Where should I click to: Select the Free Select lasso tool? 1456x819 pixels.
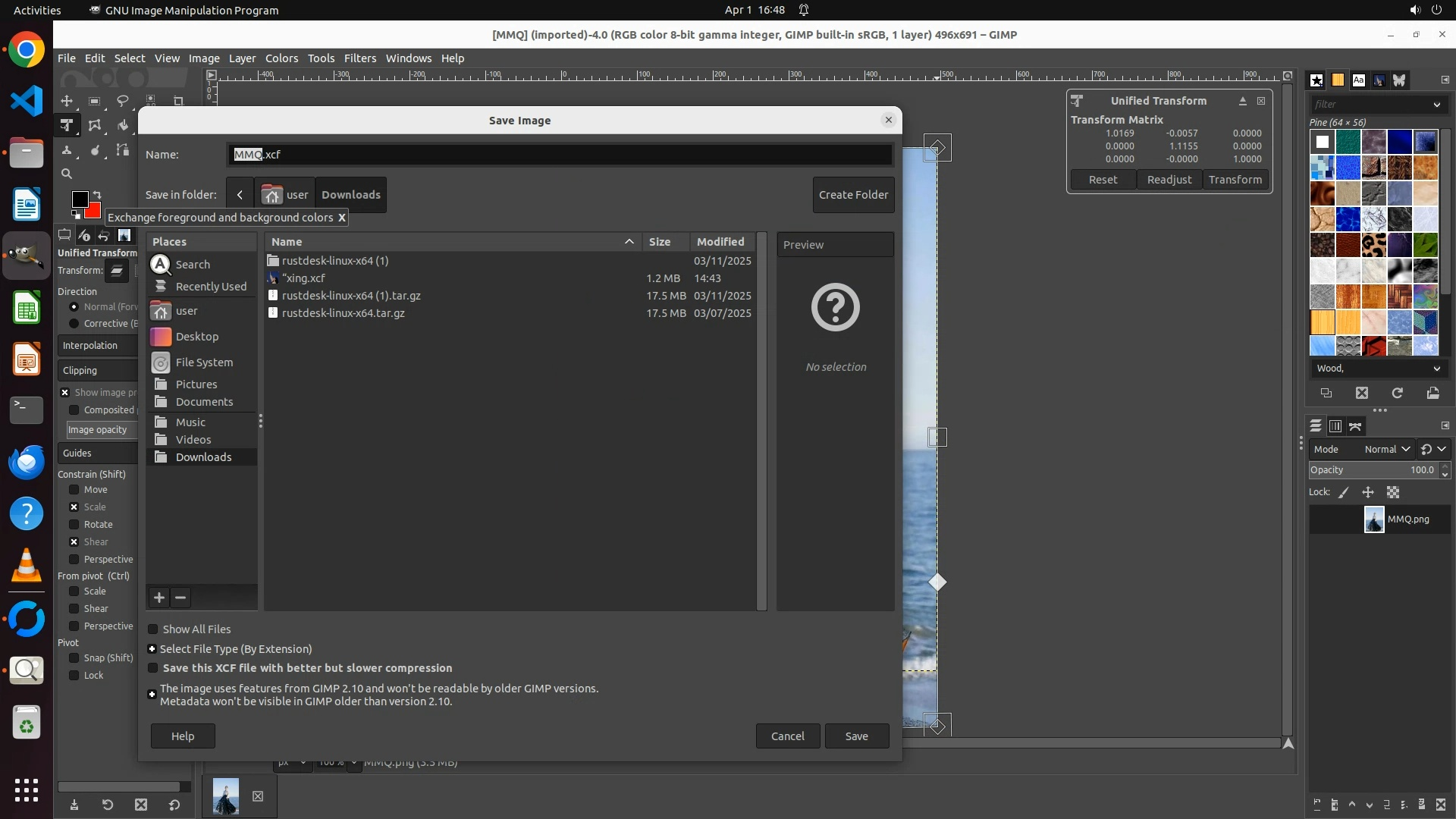pos(123,101)
